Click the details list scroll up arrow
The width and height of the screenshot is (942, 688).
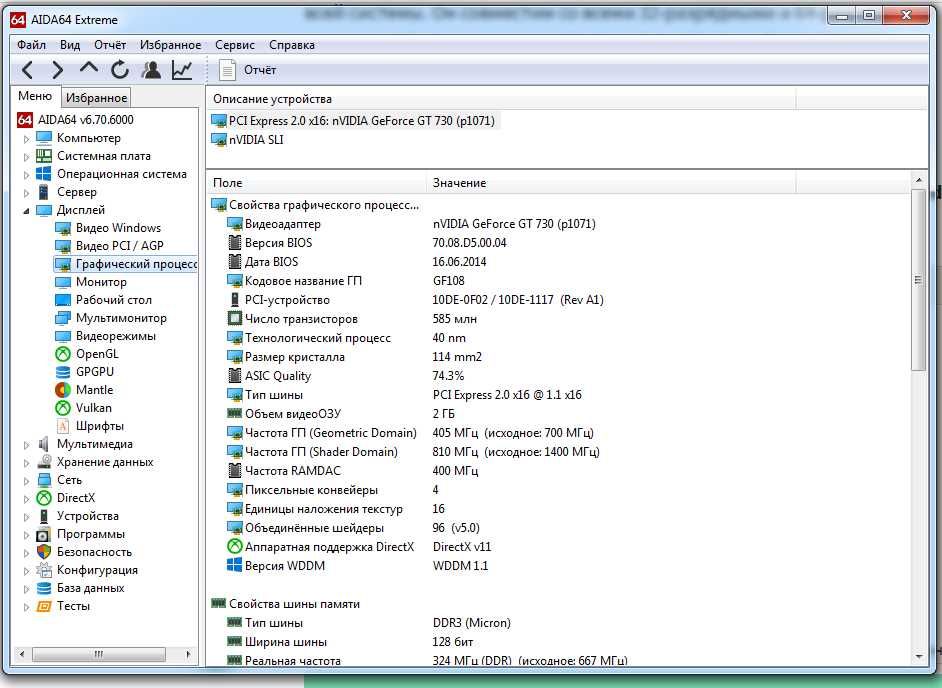point(918,180)
